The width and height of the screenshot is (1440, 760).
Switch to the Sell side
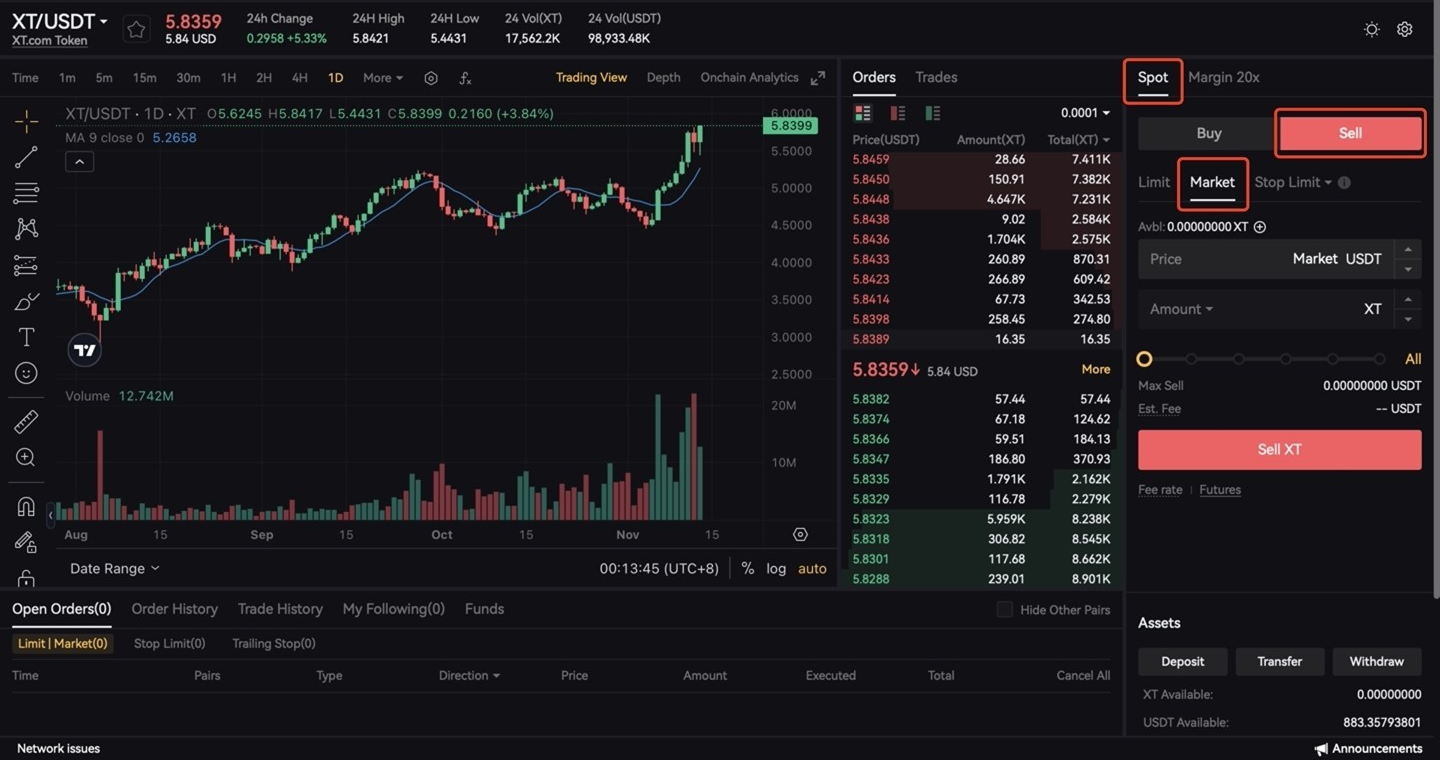(1350, 133)
